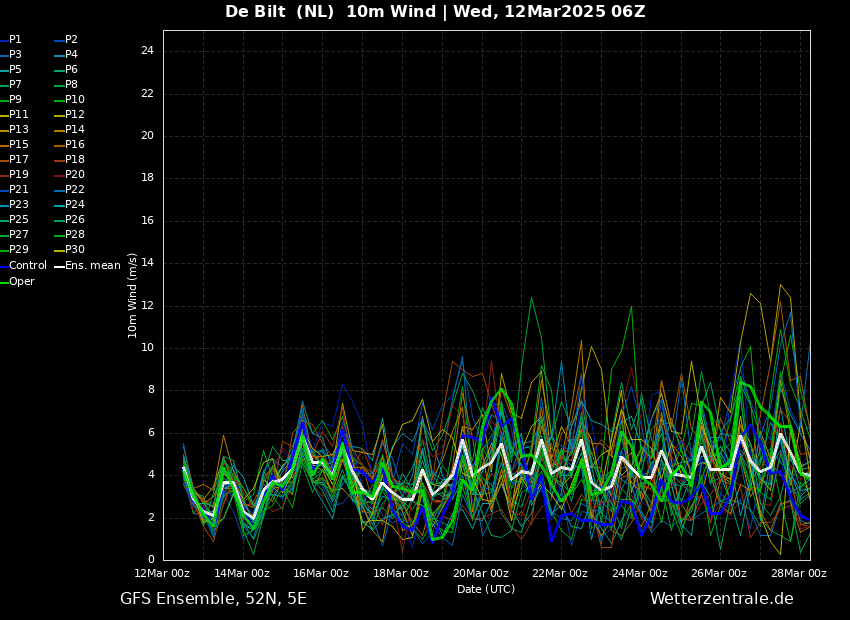
Task: Click the Wetterzentrale.de text
Action: pyautogui.click(x=721, y=599)
